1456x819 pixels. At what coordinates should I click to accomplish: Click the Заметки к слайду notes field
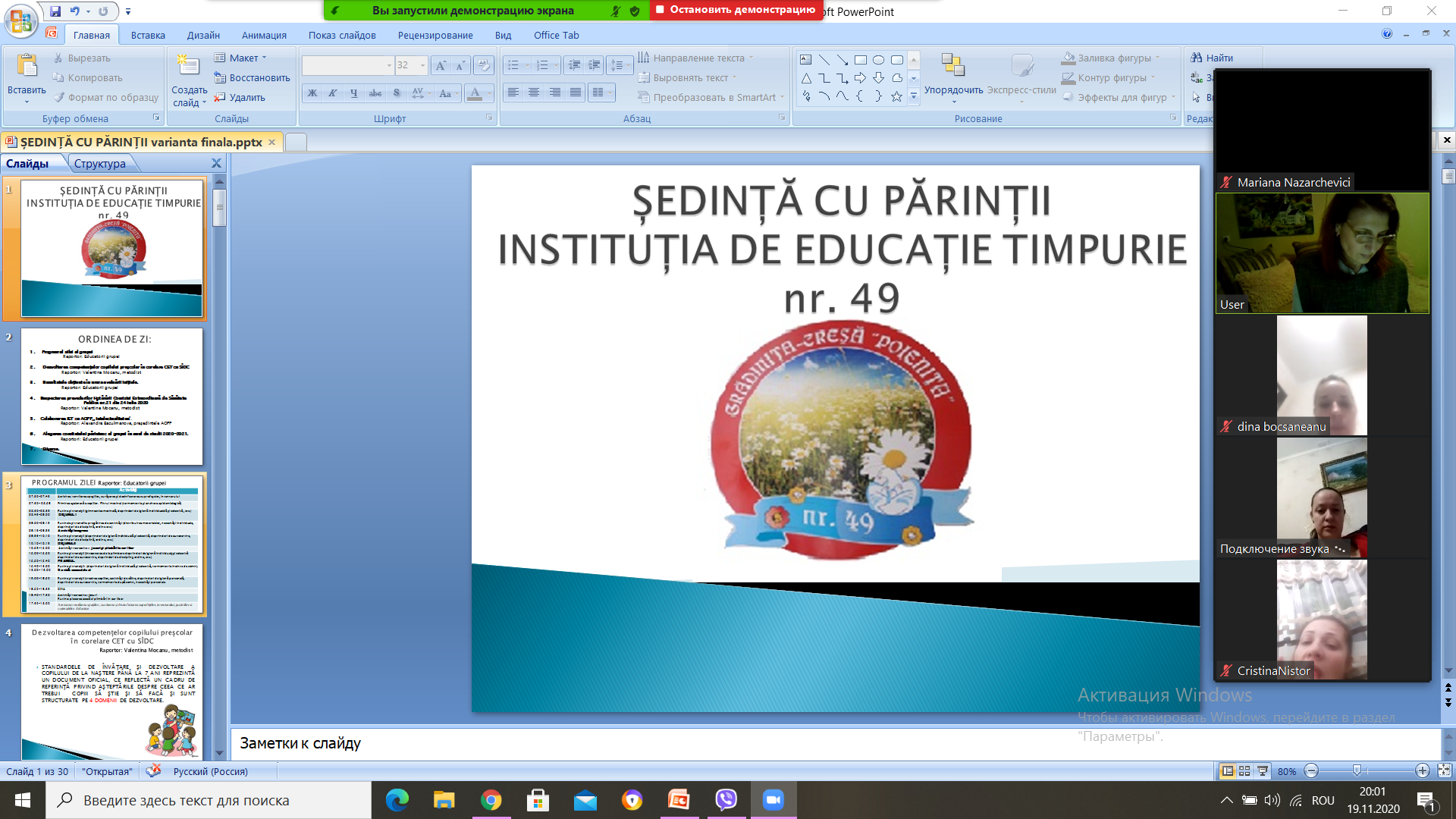coord(836,744)
